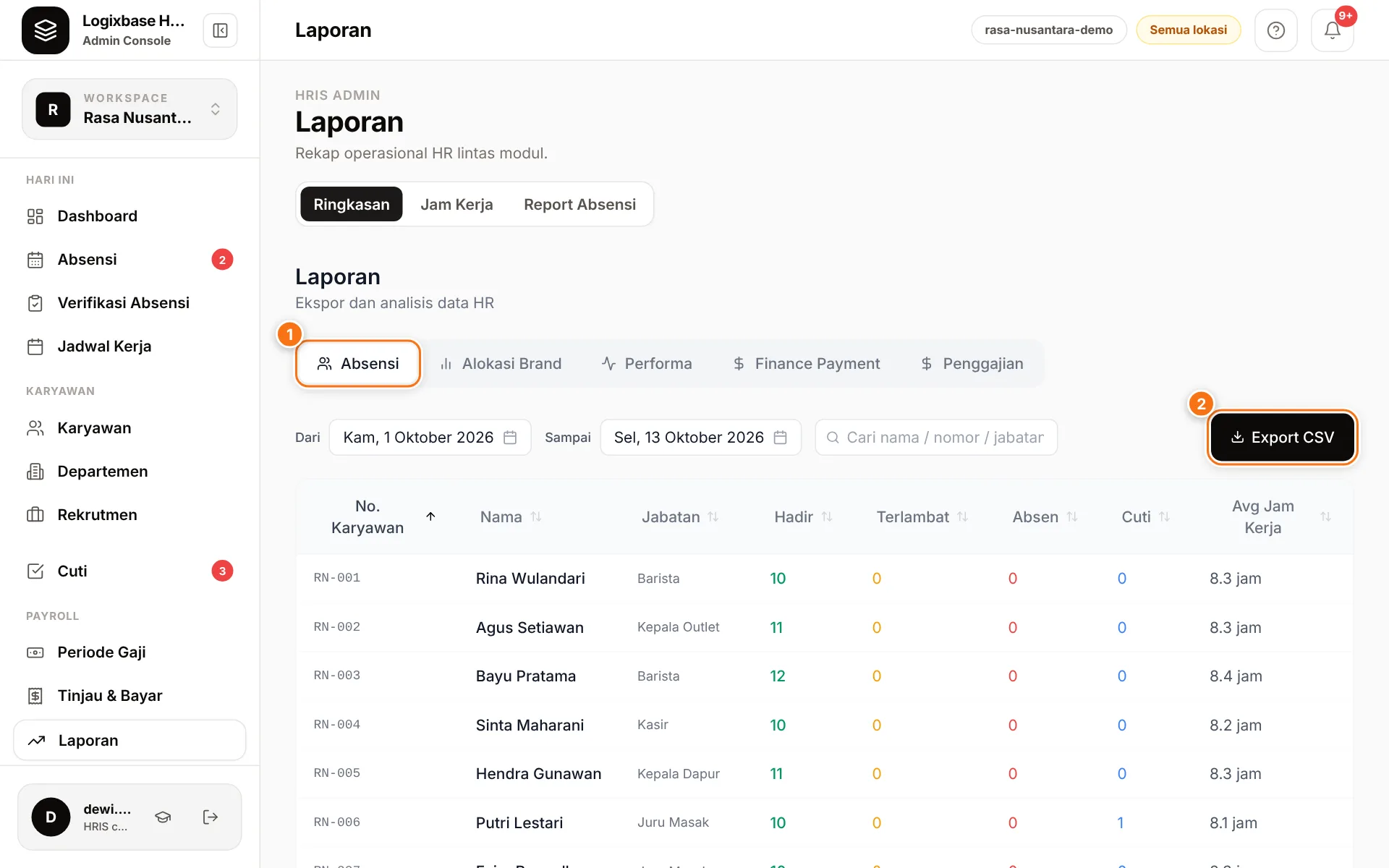The height and width of the screenshot is (868, 1389).
Task: Click Rina Wulandari name in table
Action: pyautogui.click(x=530, y=579)
